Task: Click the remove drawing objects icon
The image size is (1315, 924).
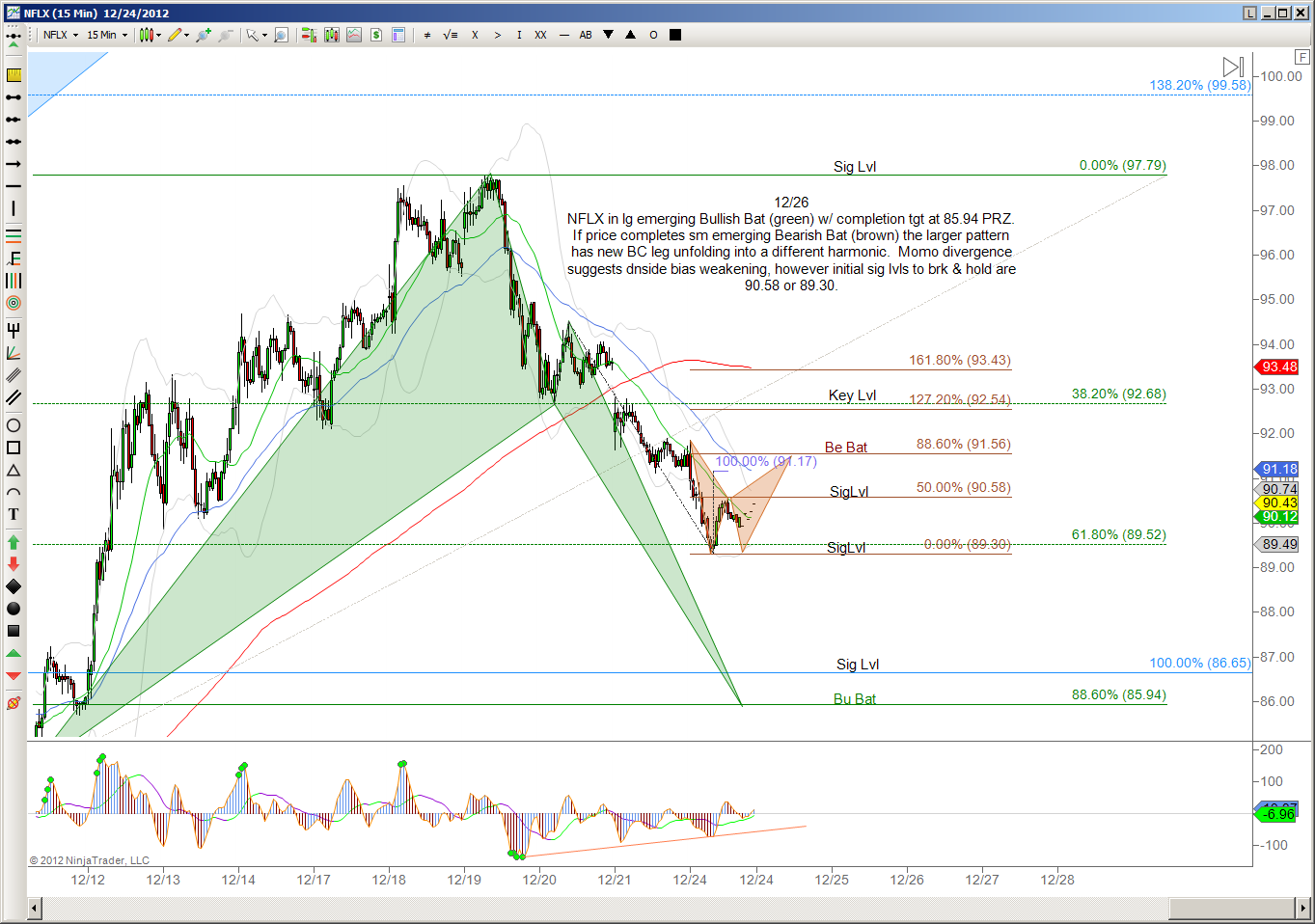Action: 14,703
